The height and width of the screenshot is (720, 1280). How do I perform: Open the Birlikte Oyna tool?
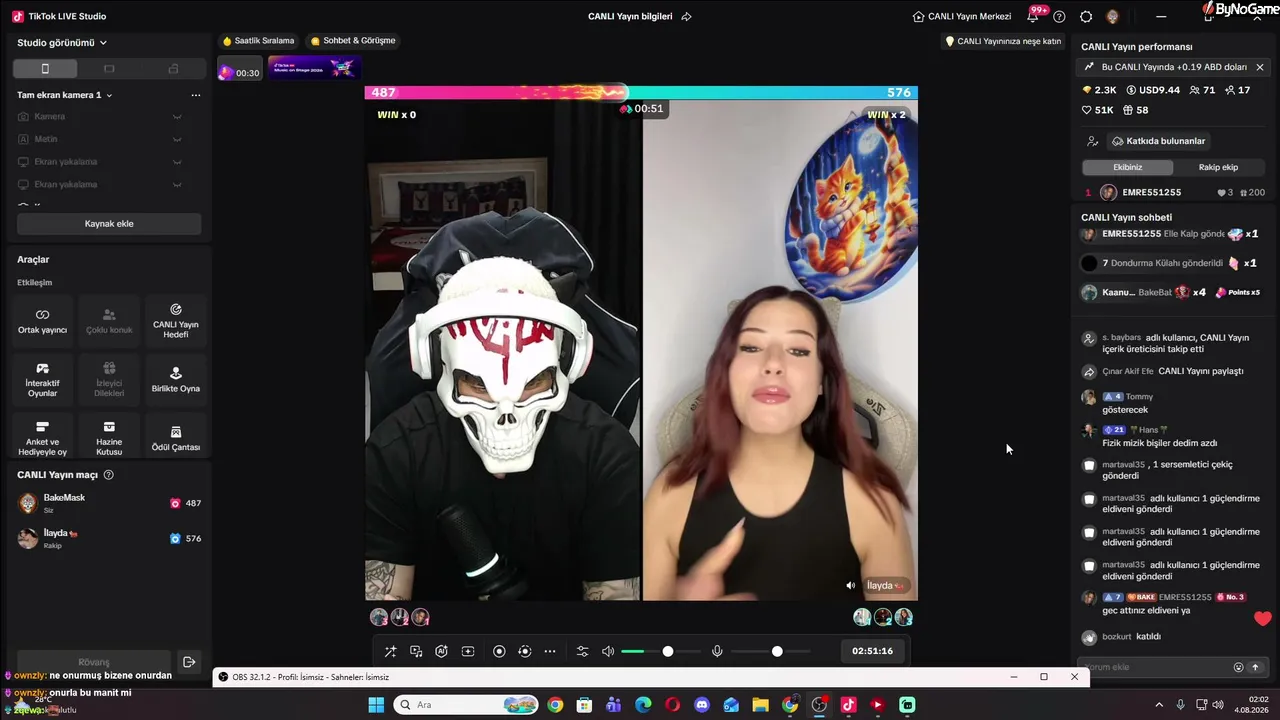tap(176, 380)
